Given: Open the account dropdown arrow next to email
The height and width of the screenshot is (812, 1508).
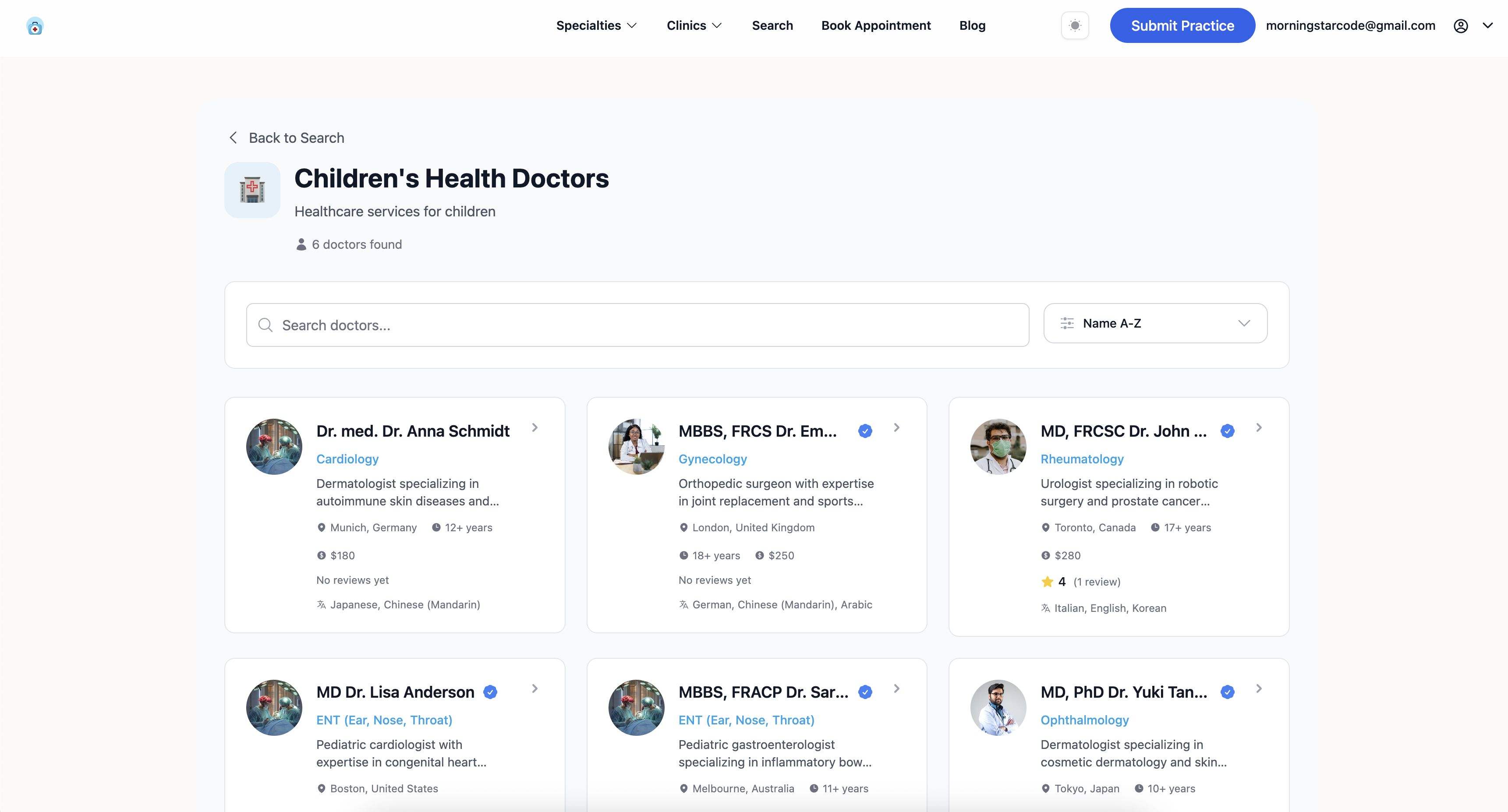Looking at the screenshot, I should coord(1487,26).
